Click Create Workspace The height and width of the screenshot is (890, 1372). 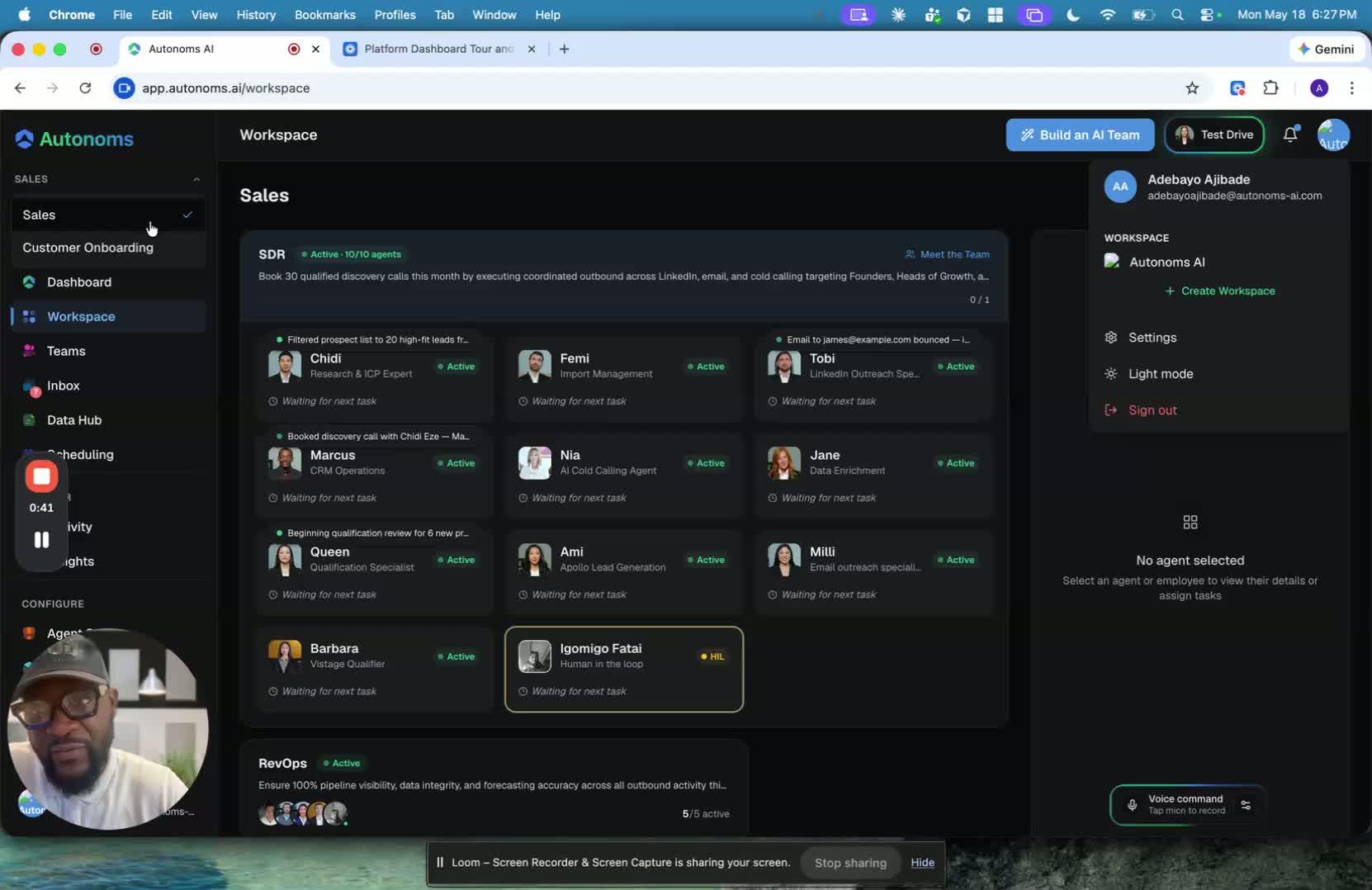[x=1220, y=291]
